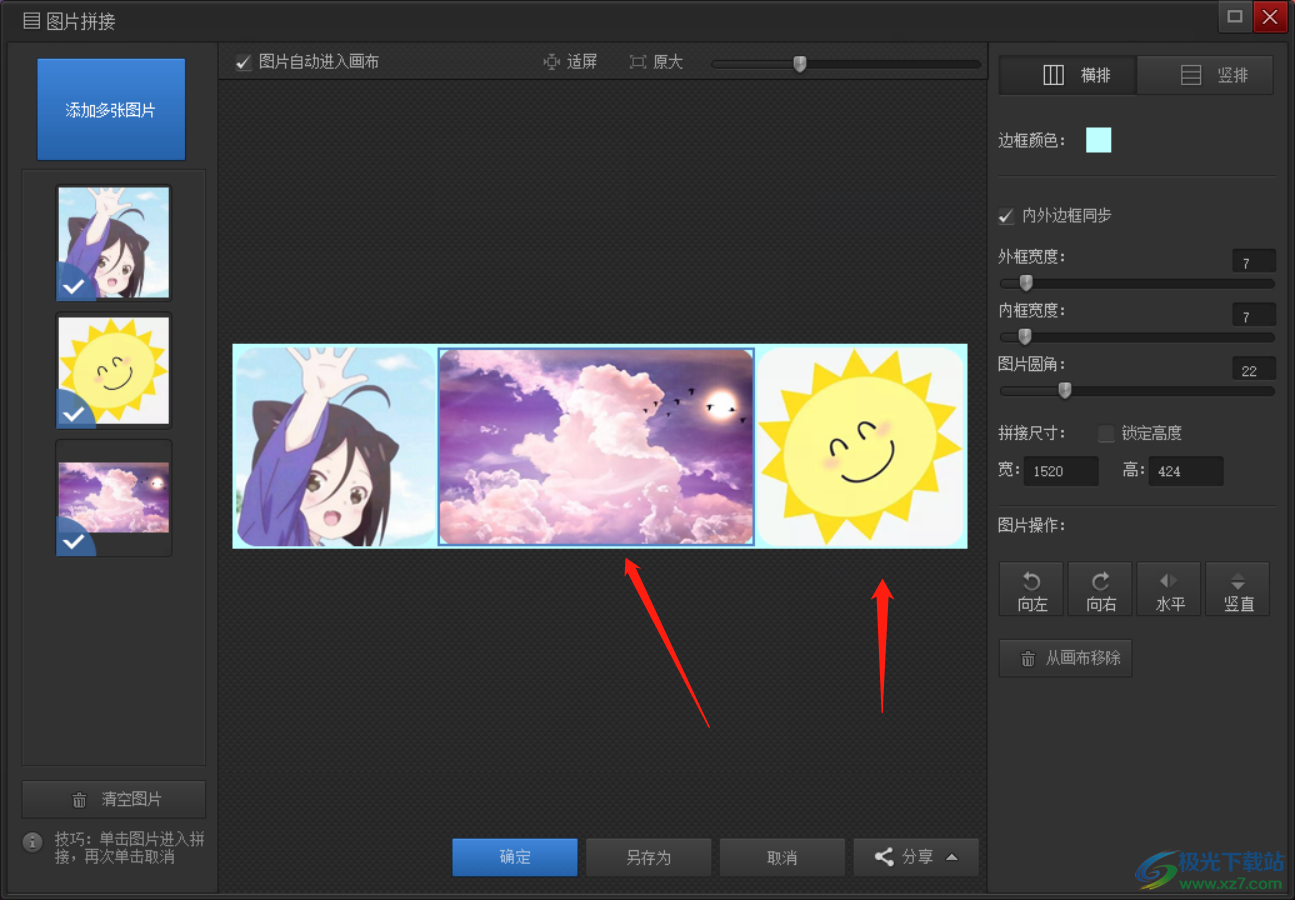Open the 边框颜色 color swatch
Screen dimensions: 1295x900
(1098, 140)
